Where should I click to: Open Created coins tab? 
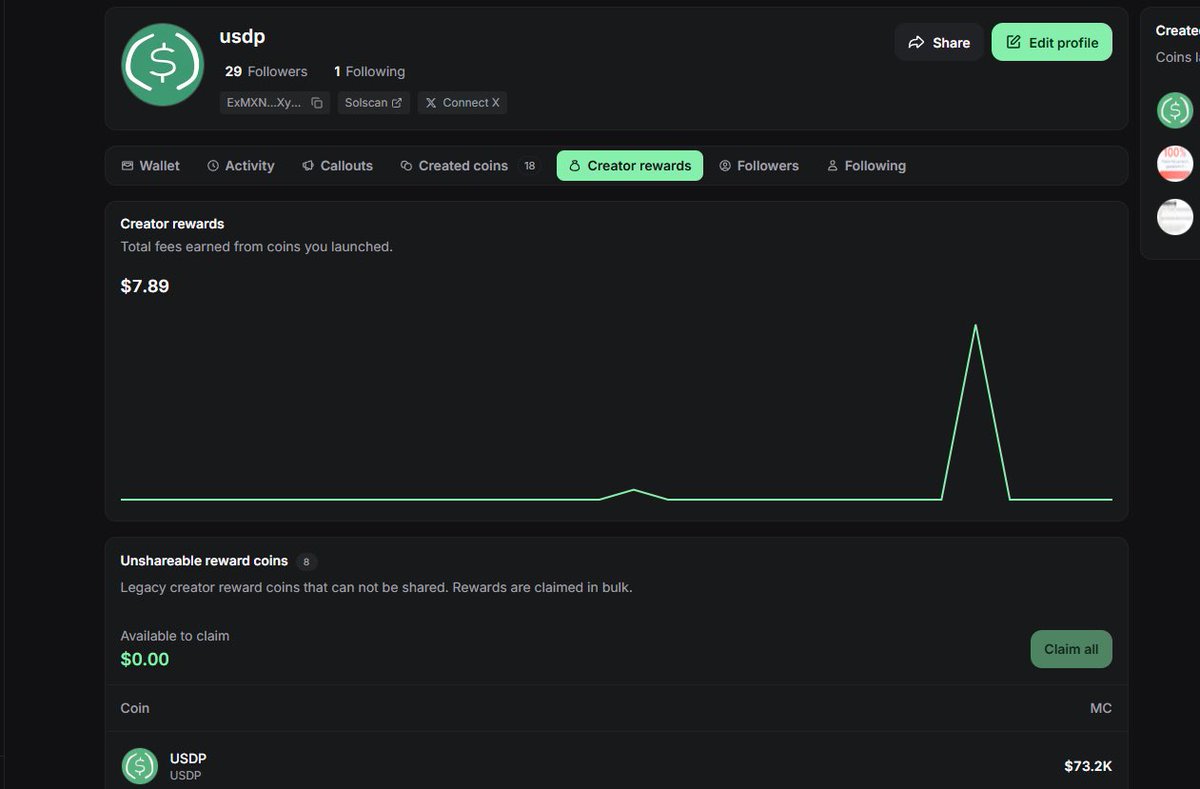(468, 166)
